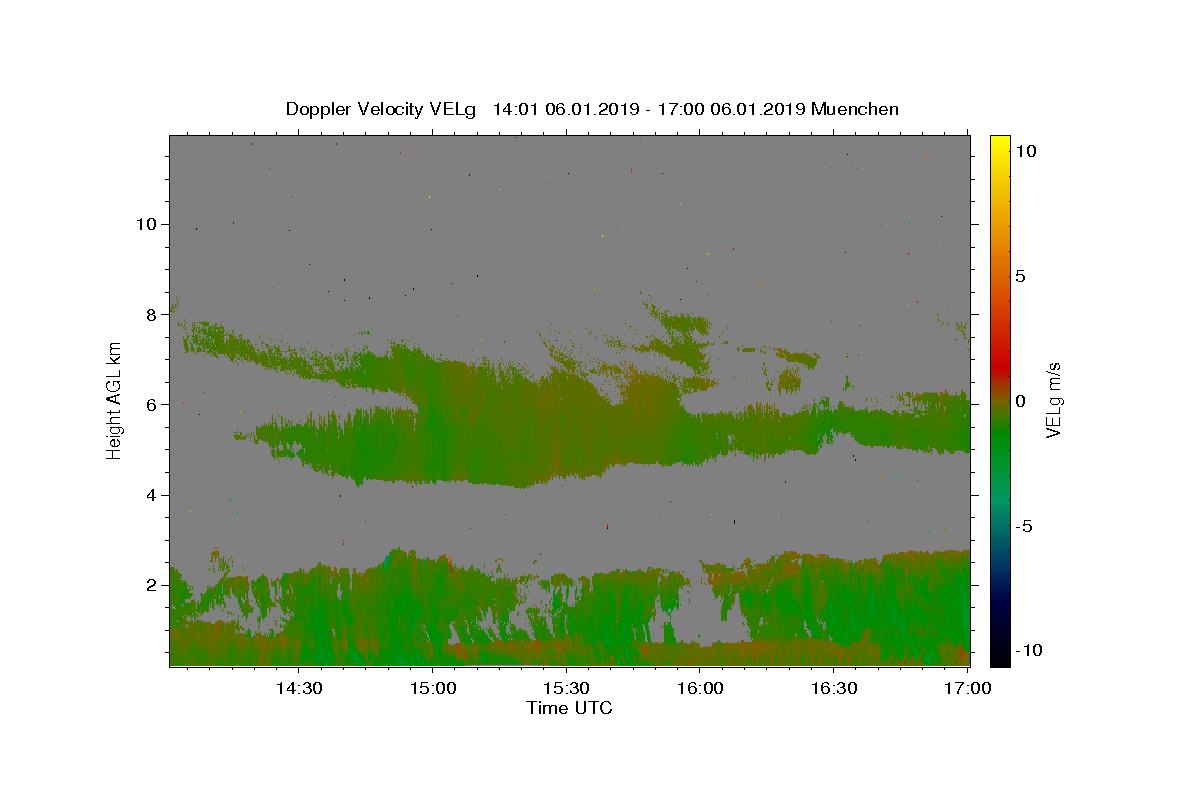Screen dimensions: 1200x800
Task: Click the 17:00 time tick label
Action: tap(967, 688)
